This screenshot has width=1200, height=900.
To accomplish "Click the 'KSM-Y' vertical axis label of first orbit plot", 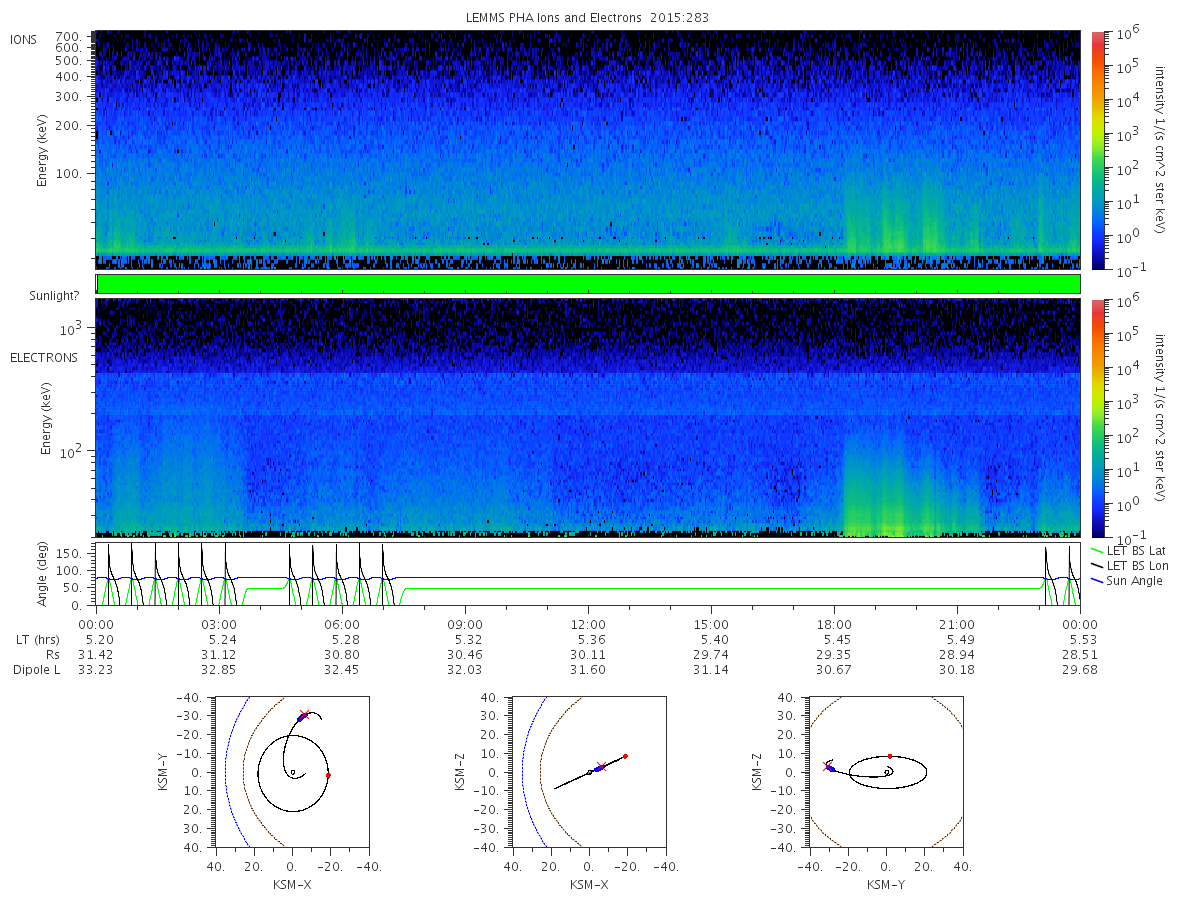I will tap(165, 771).
